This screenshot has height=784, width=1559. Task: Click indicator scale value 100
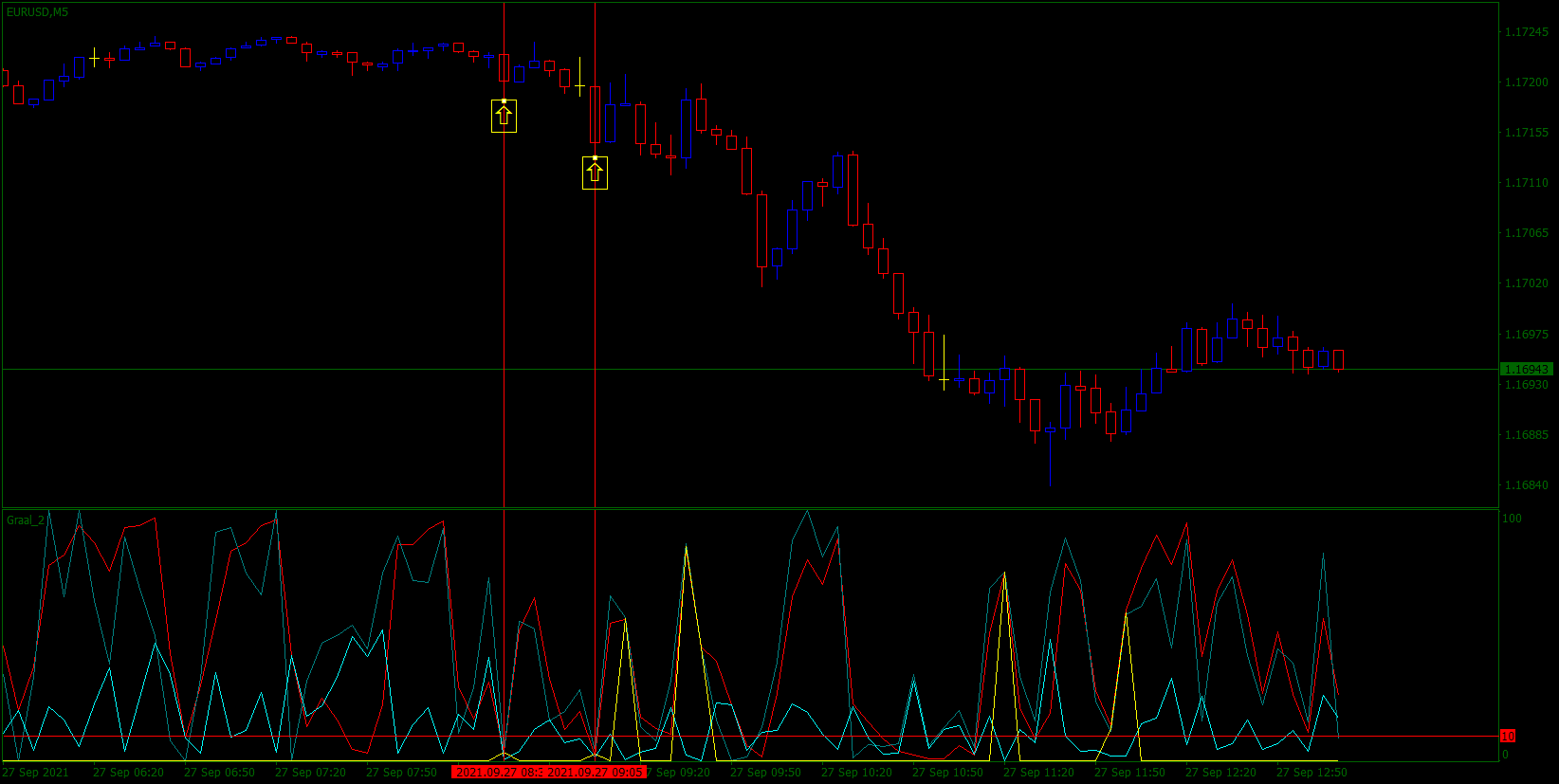tap(1512, 519)
